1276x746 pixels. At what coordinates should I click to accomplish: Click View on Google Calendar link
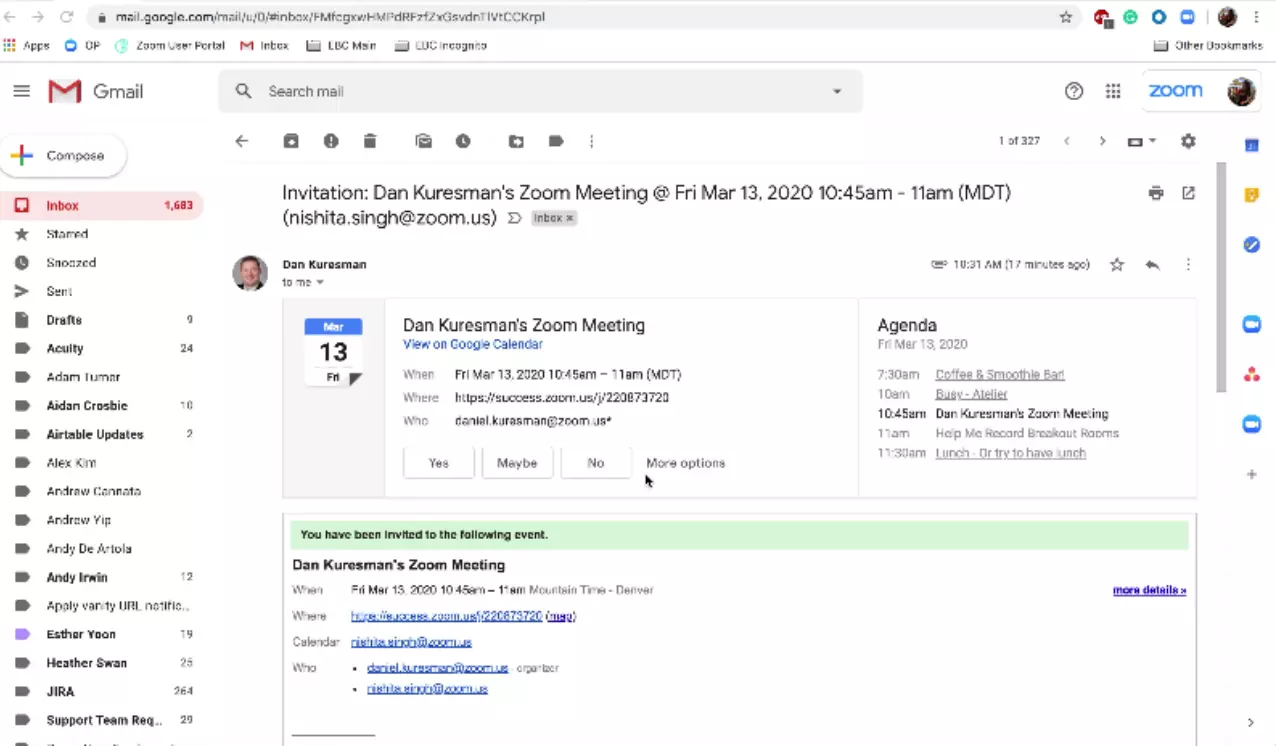click(x=473, y=344)
